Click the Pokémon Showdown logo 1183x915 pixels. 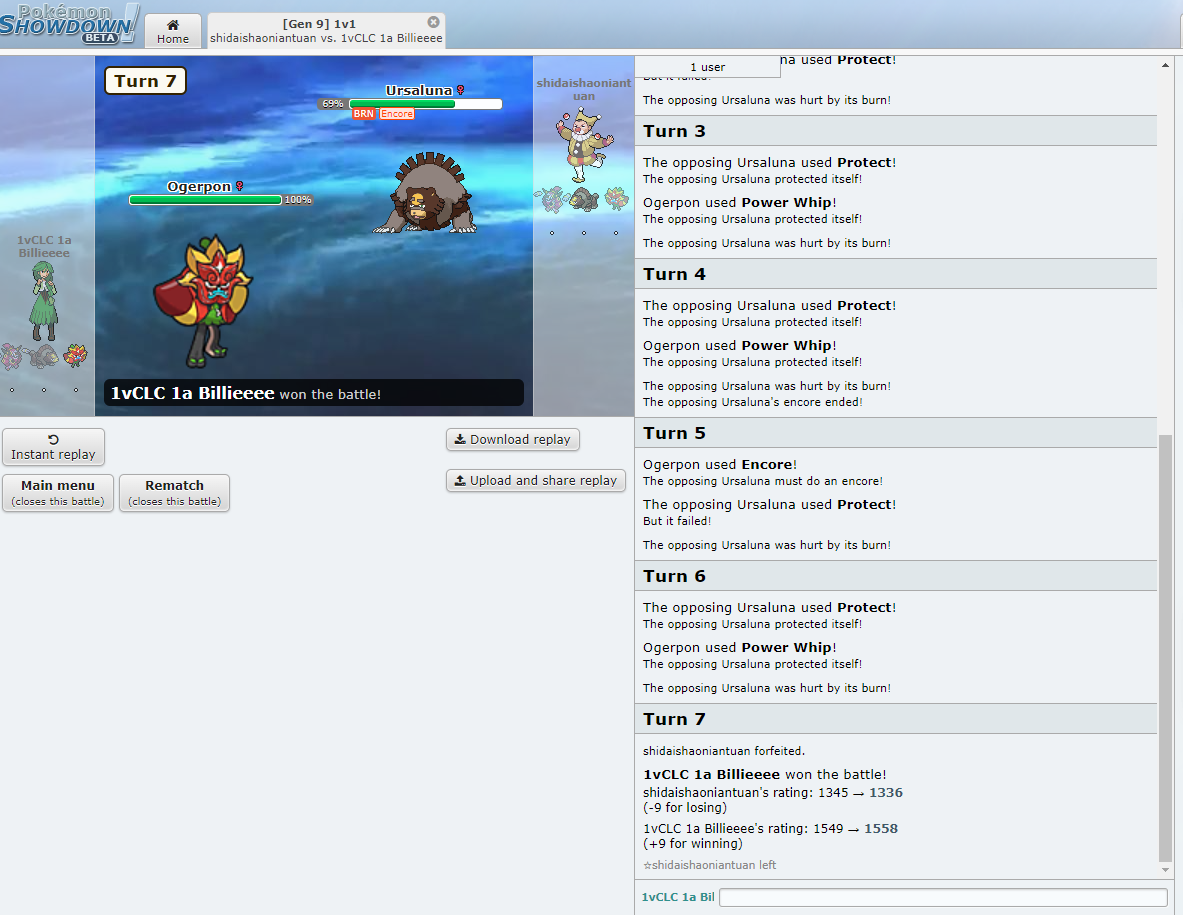click(x=69, y=24)
